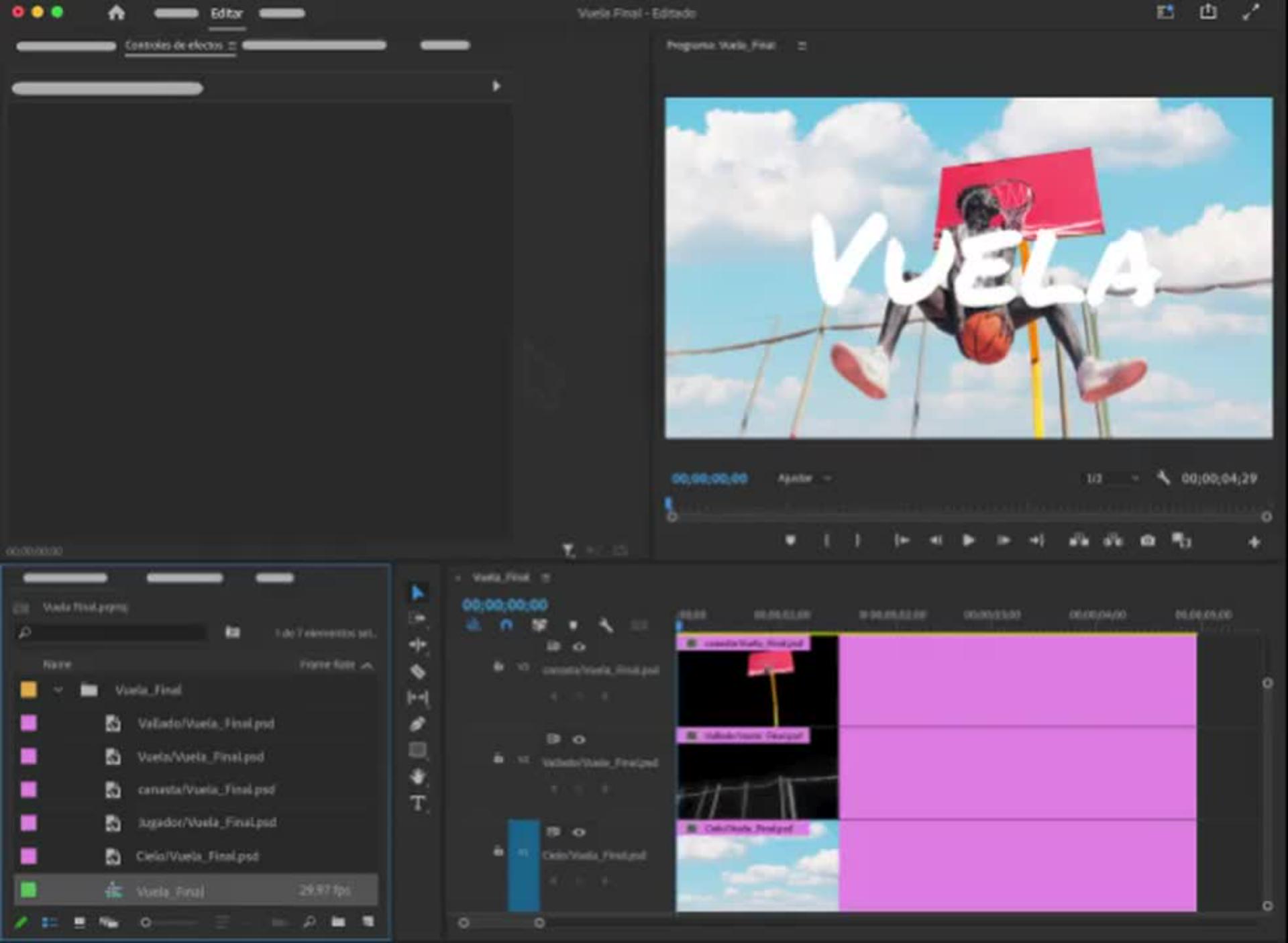
Task: Select the Ripple Edit tool
Action: click(417, 644)
